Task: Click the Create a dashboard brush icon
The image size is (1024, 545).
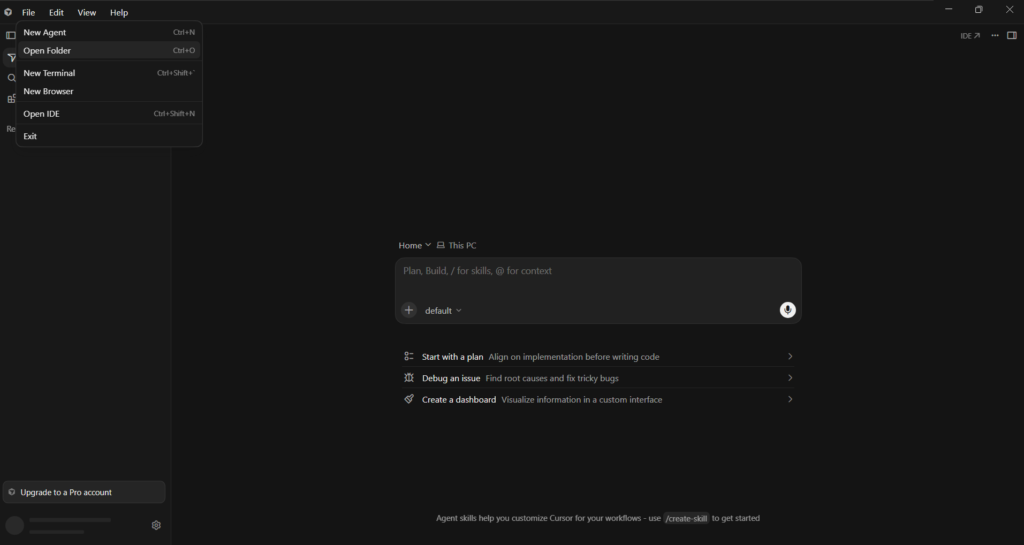Action: point(409,399)
